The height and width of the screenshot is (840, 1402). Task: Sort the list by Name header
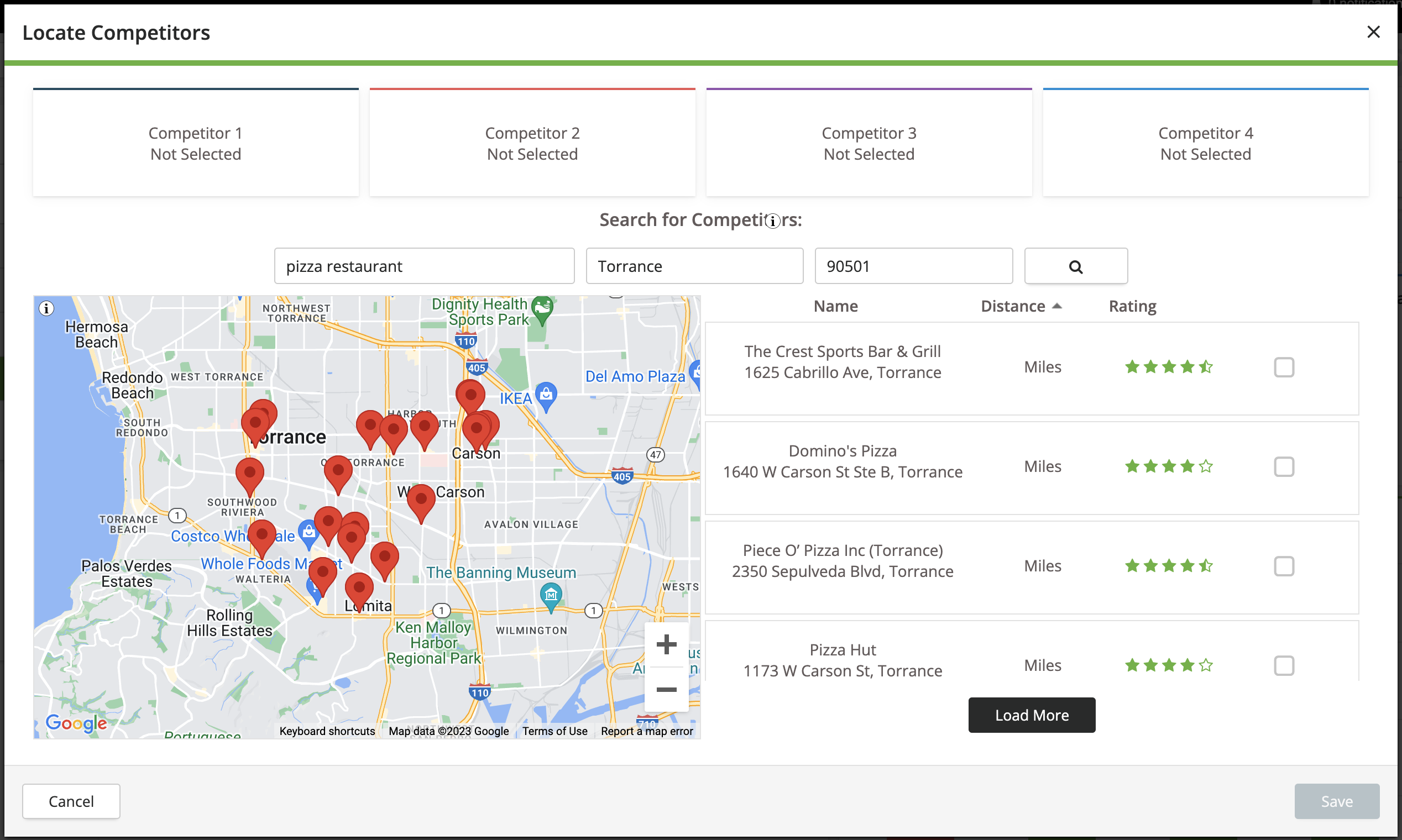tap(835, 306)
